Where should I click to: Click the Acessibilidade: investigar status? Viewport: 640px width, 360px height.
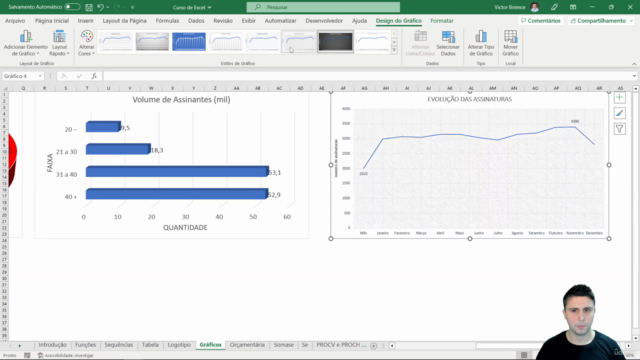pyautogui.click(x=66, y=356)
